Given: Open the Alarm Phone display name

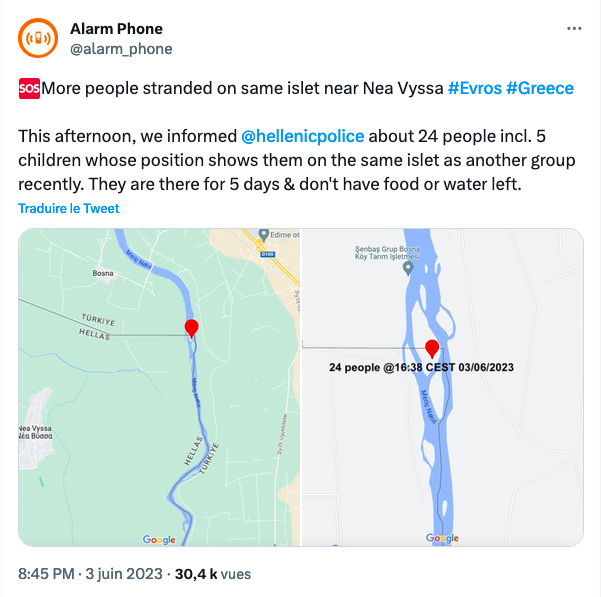Looking at the screenshot, I should [x=116, y=28].
